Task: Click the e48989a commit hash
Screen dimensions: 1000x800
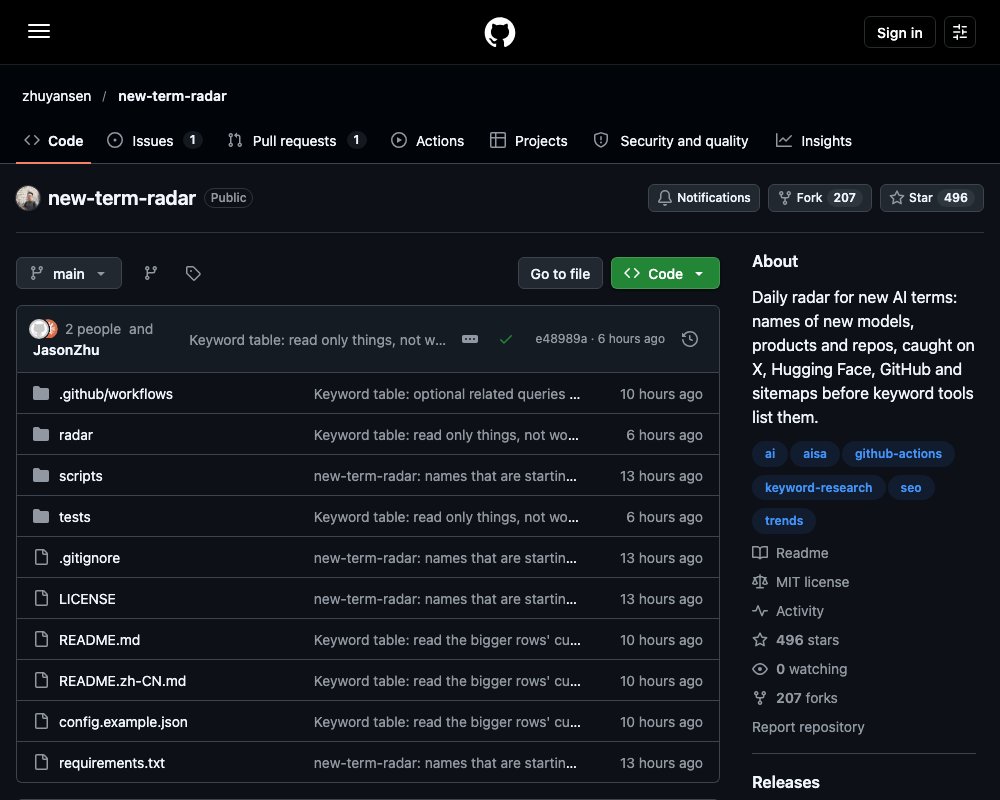Action: (561, 339)
